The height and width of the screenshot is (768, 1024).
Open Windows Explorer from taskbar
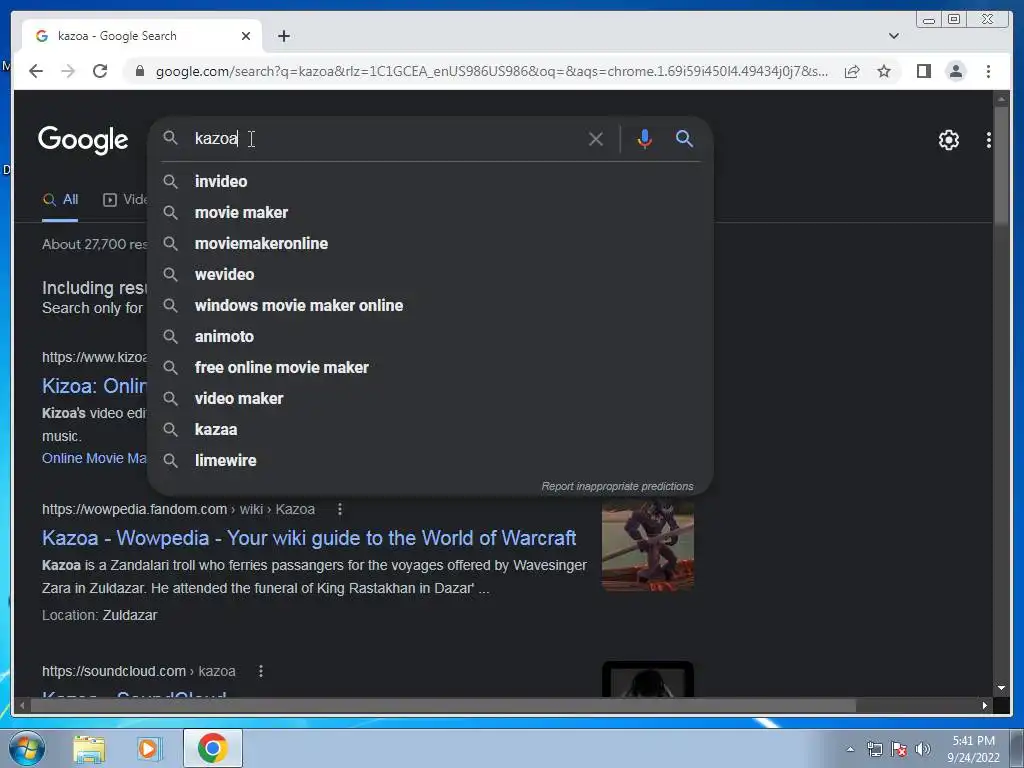coord(89,749)
